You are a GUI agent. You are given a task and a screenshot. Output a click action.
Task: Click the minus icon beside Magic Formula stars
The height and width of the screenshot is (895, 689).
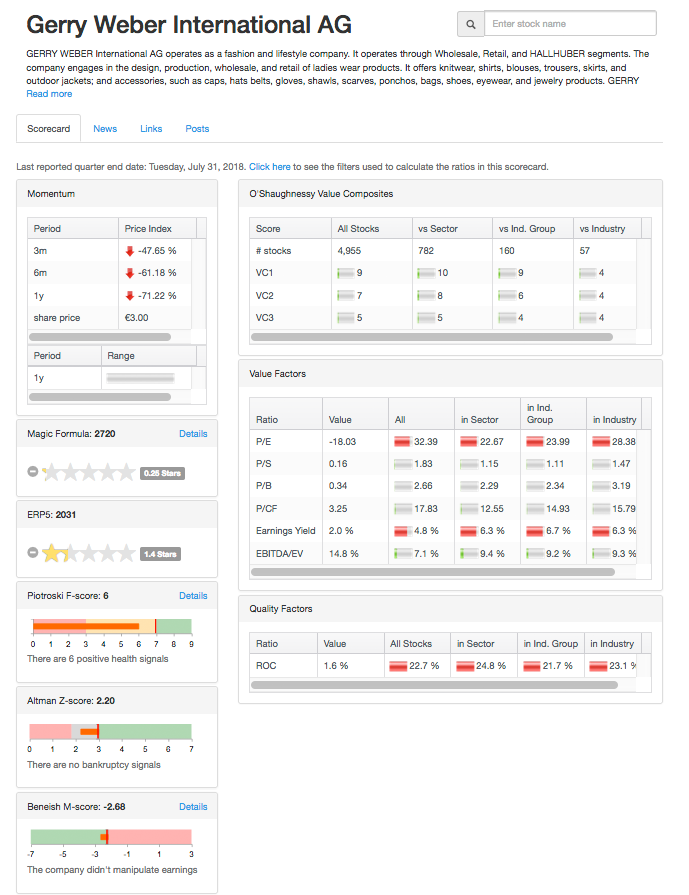pyautogui.click(x=33, y=472)
